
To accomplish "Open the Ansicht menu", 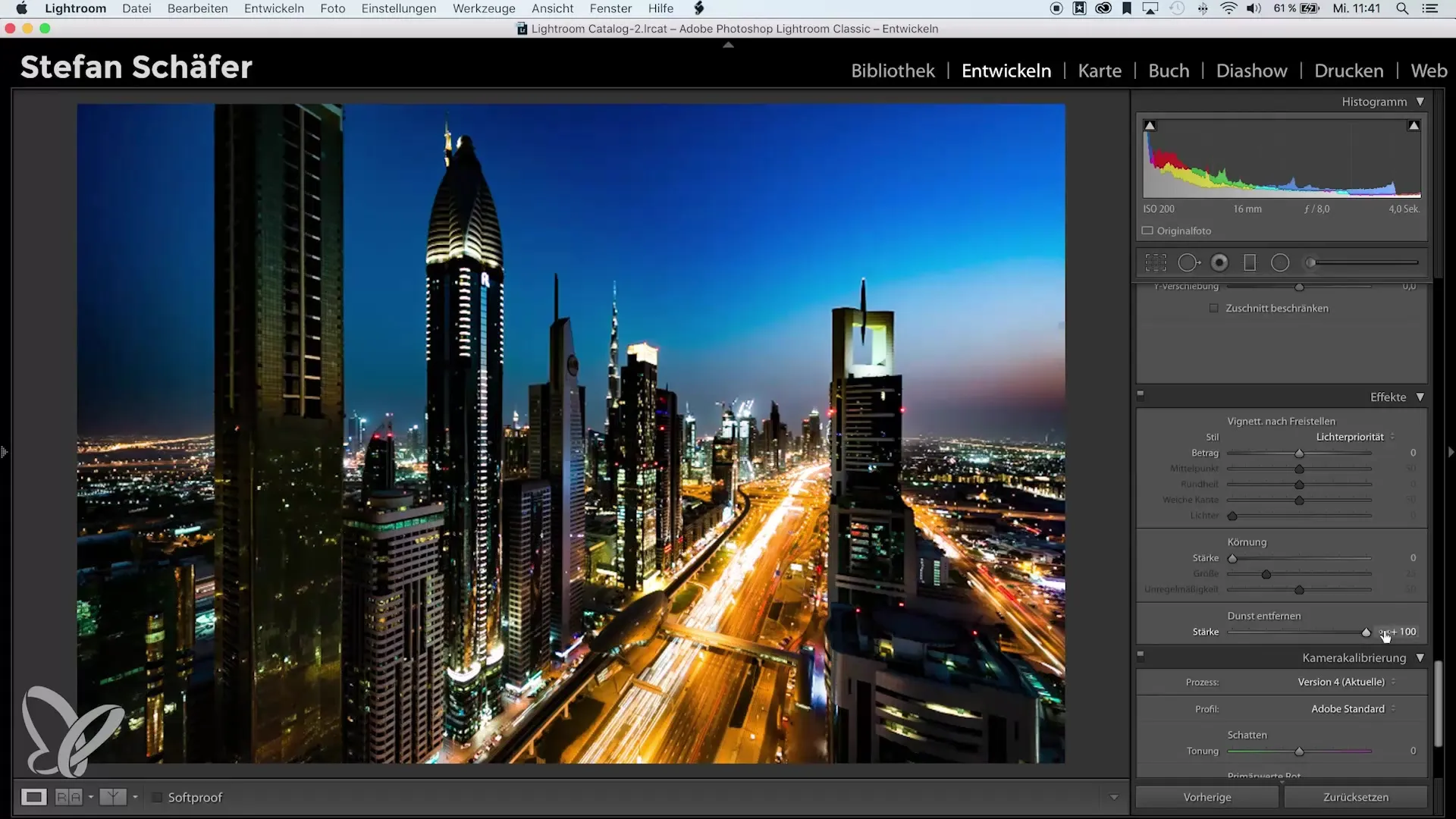I will 552,8.
